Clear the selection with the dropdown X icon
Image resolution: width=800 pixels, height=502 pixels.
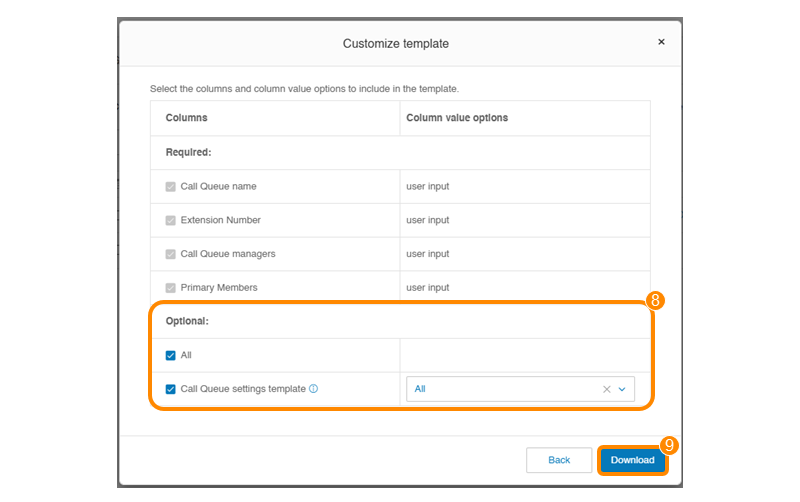pos(606,389)
